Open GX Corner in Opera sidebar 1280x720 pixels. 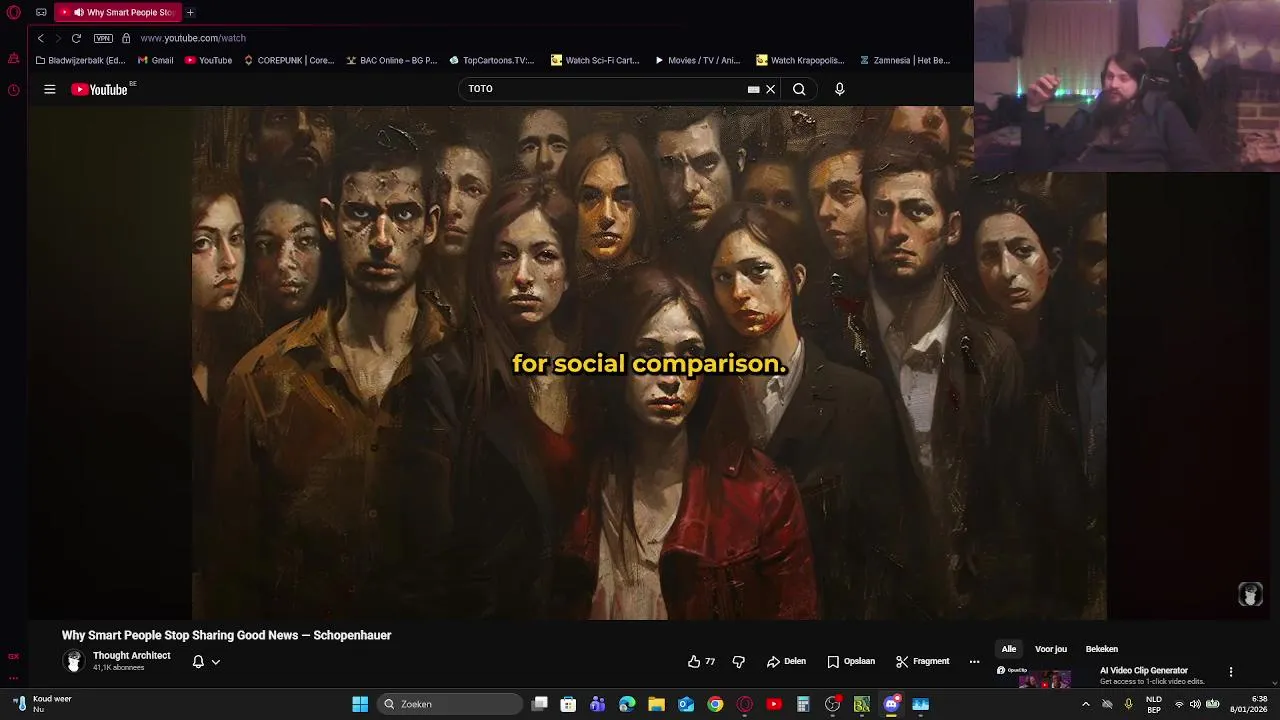click(x=13, y=656)
